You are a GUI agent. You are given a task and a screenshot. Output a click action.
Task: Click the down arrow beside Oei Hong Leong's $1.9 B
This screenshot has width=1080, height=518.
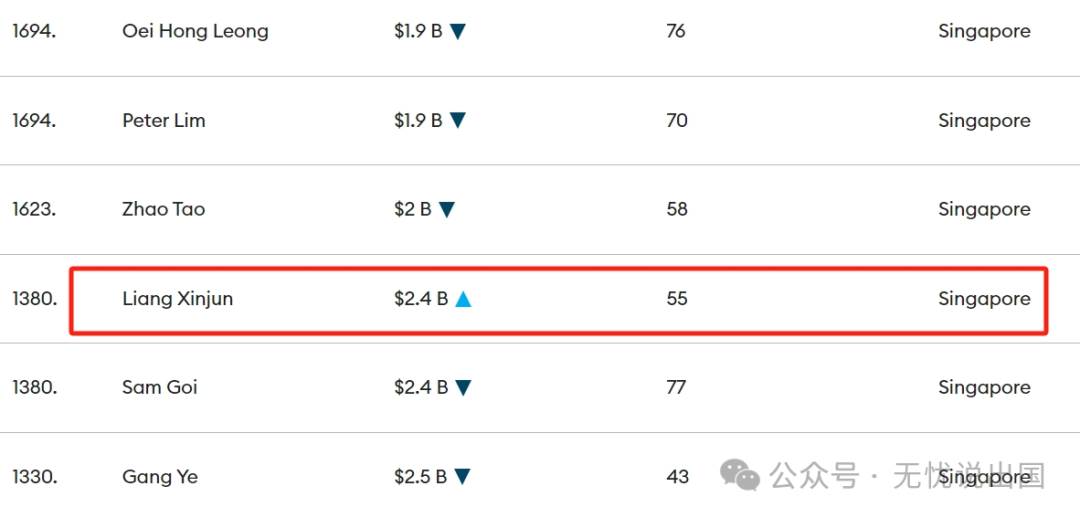(458, 32)
